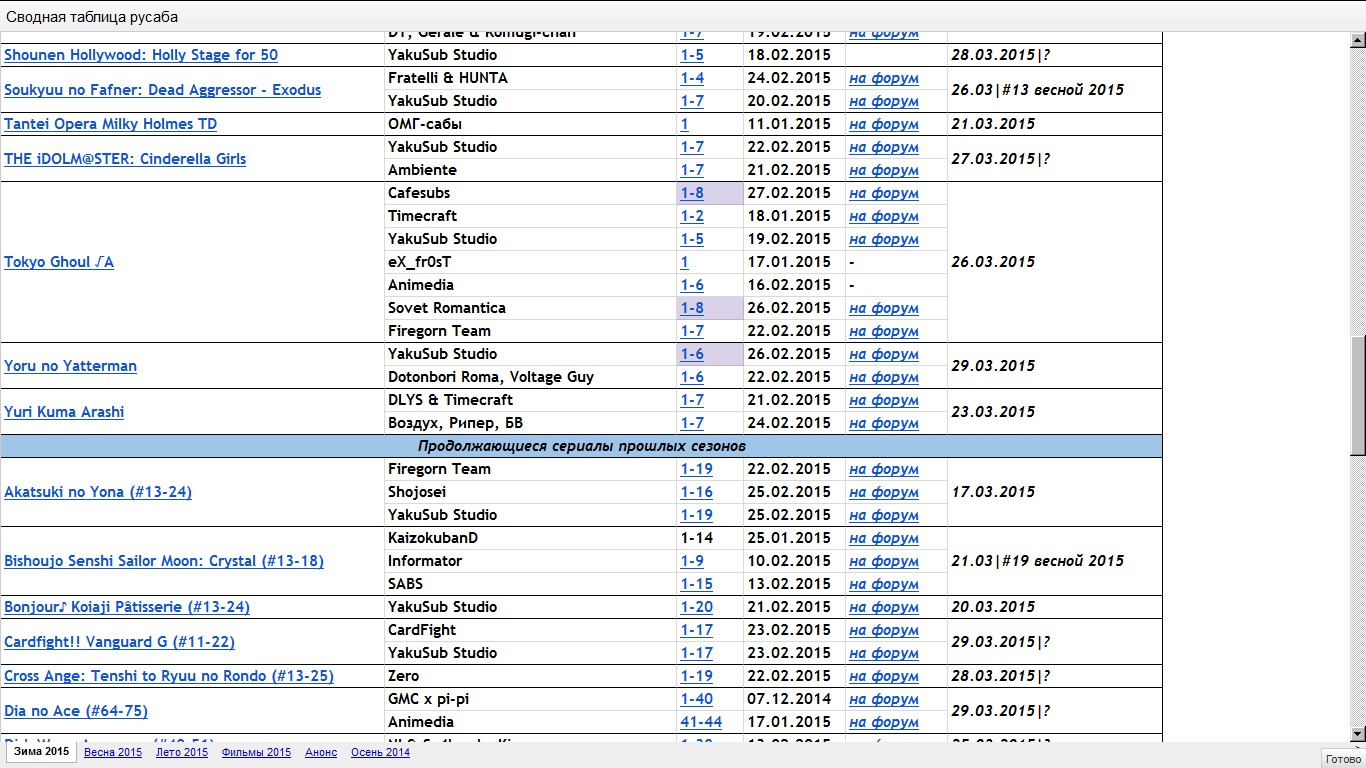Open the Осень 2014 tab
Screen dimensions: 1366x768
pyautogui.click(x=380, y=752)
